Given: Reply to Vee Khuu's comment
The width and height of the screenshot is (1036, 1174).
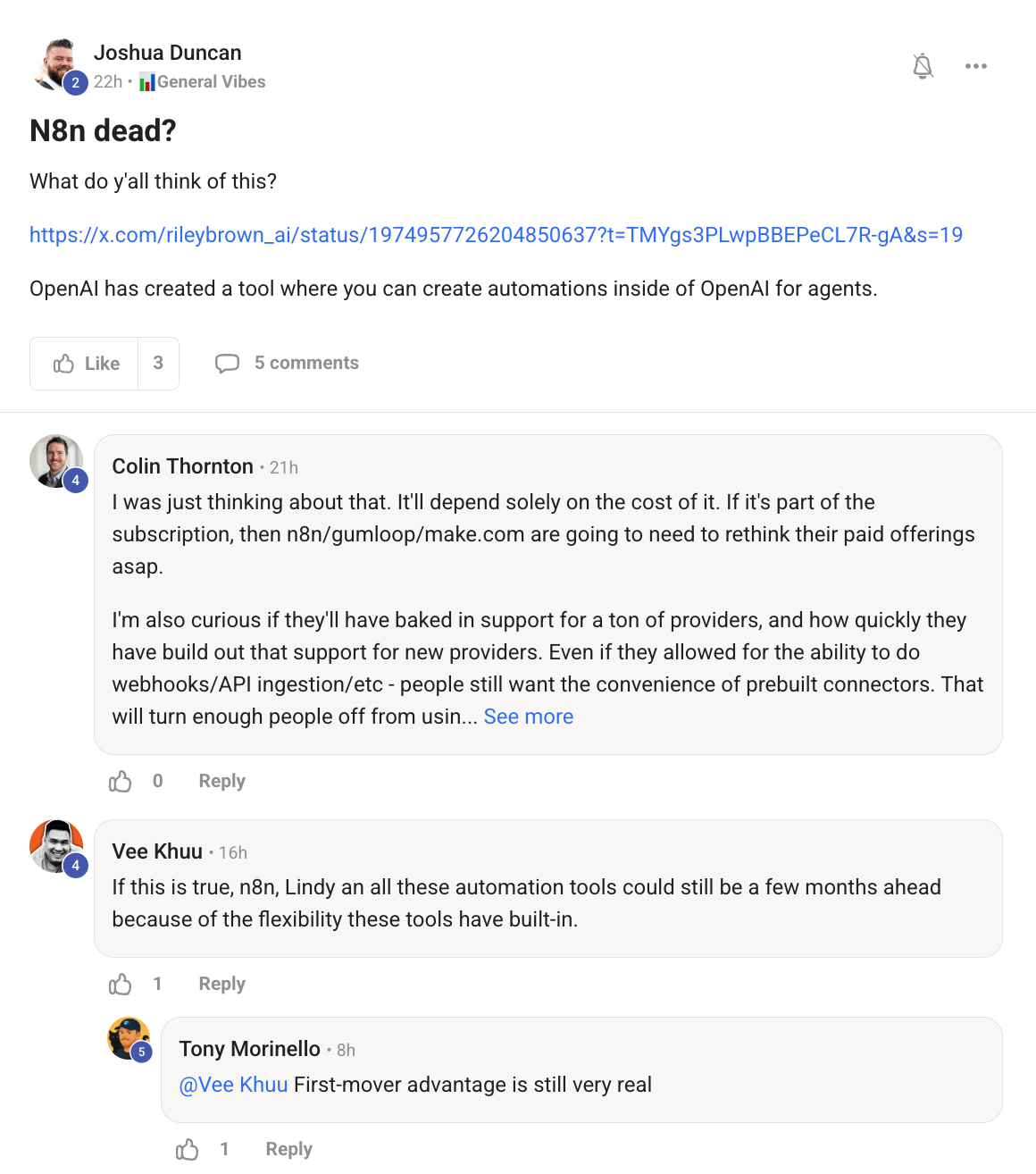Looking at the screenshot, I should click(221, 984).
